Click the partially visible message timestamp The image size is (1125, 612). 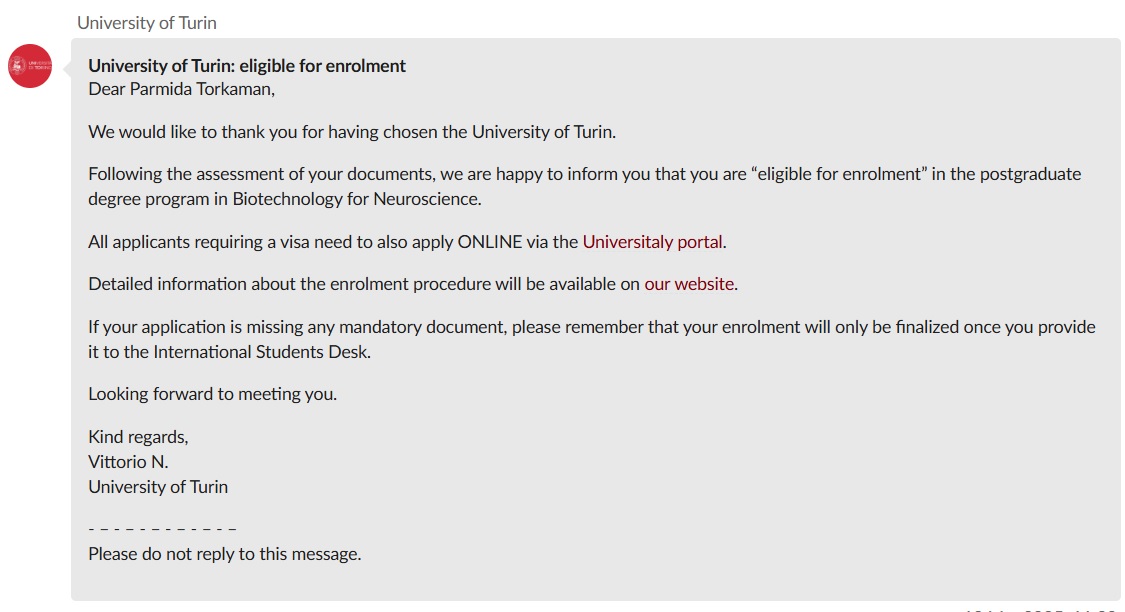coord(1041,609)
